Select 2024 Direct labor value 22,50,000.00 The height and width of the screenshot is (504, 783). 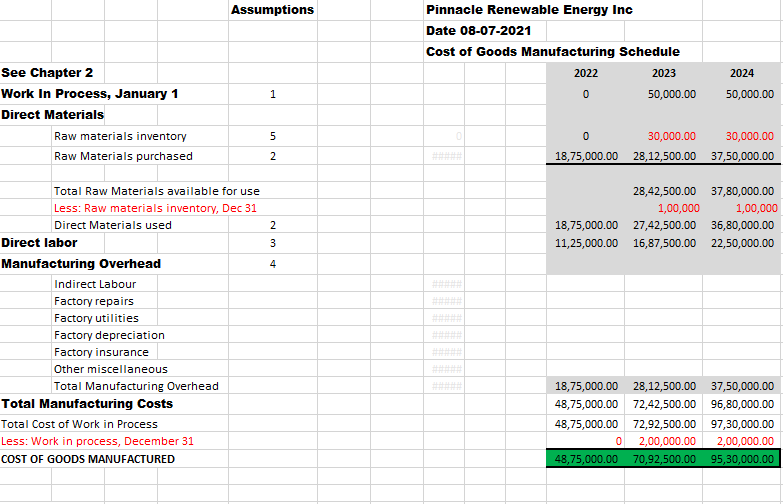(742, 243)
